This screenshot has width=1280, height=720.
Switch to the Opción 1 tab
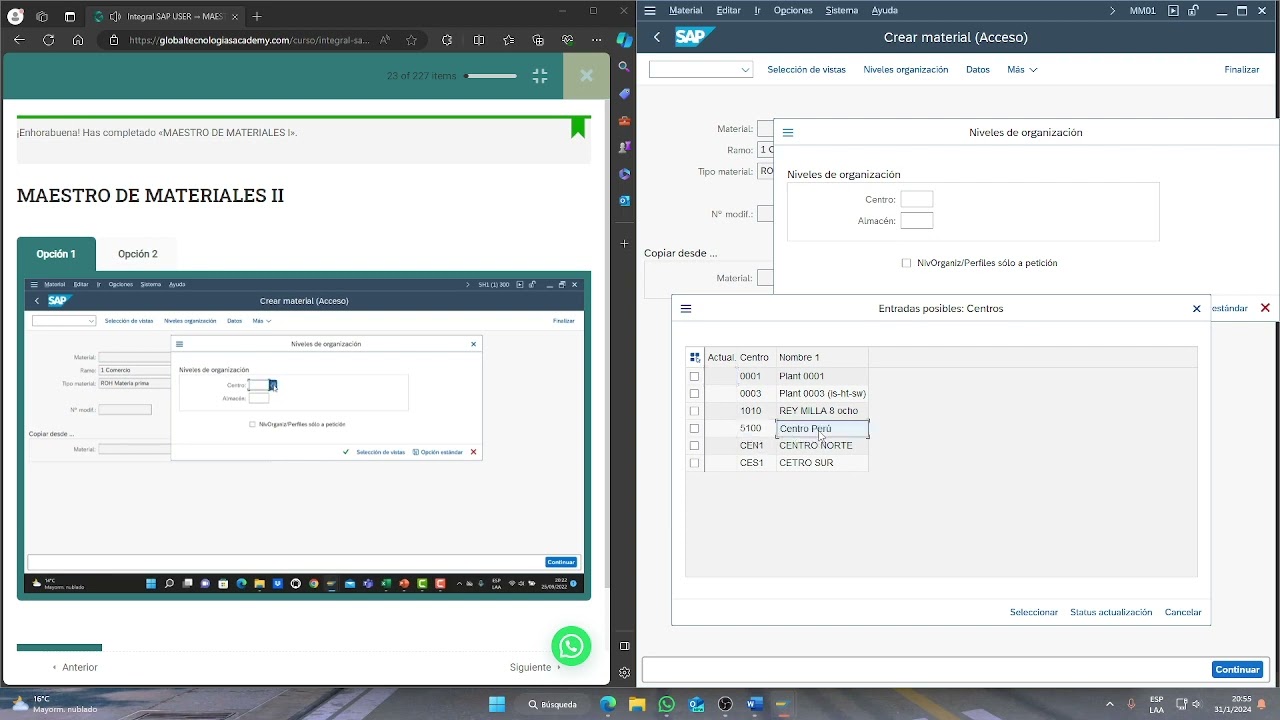point(56,254)
